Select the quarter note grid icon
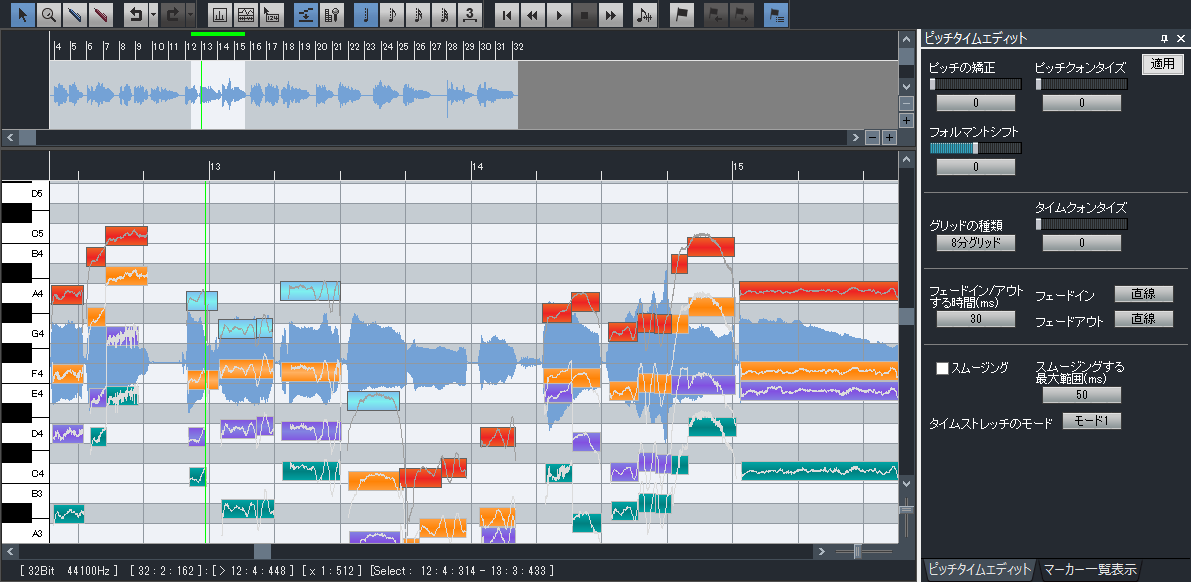This screenshot has height=582, width=1191. click(x=368, y=15)
